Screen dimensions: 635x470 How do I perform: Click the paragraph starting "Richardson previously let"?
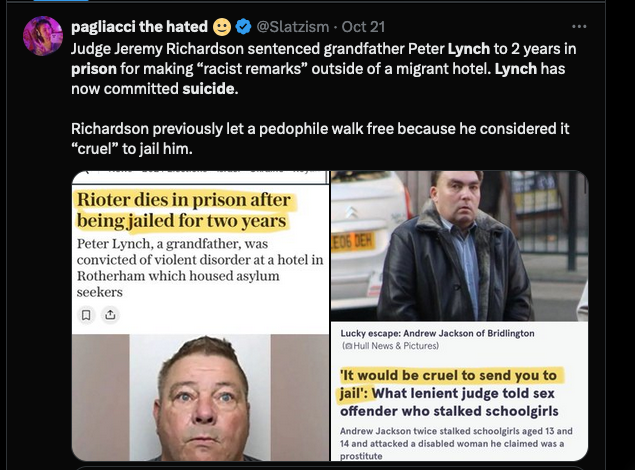pyautogui.click(x=320, y=138)
